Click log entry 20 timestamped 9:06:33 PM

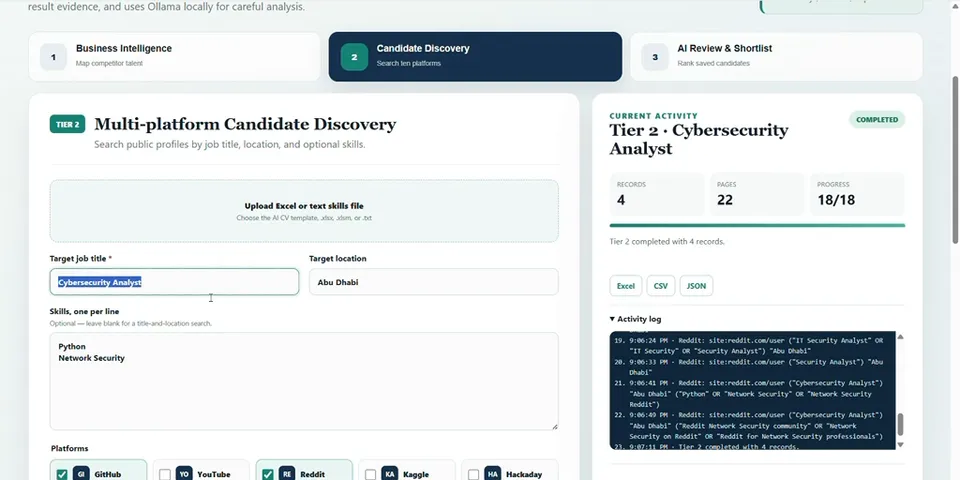749,367
